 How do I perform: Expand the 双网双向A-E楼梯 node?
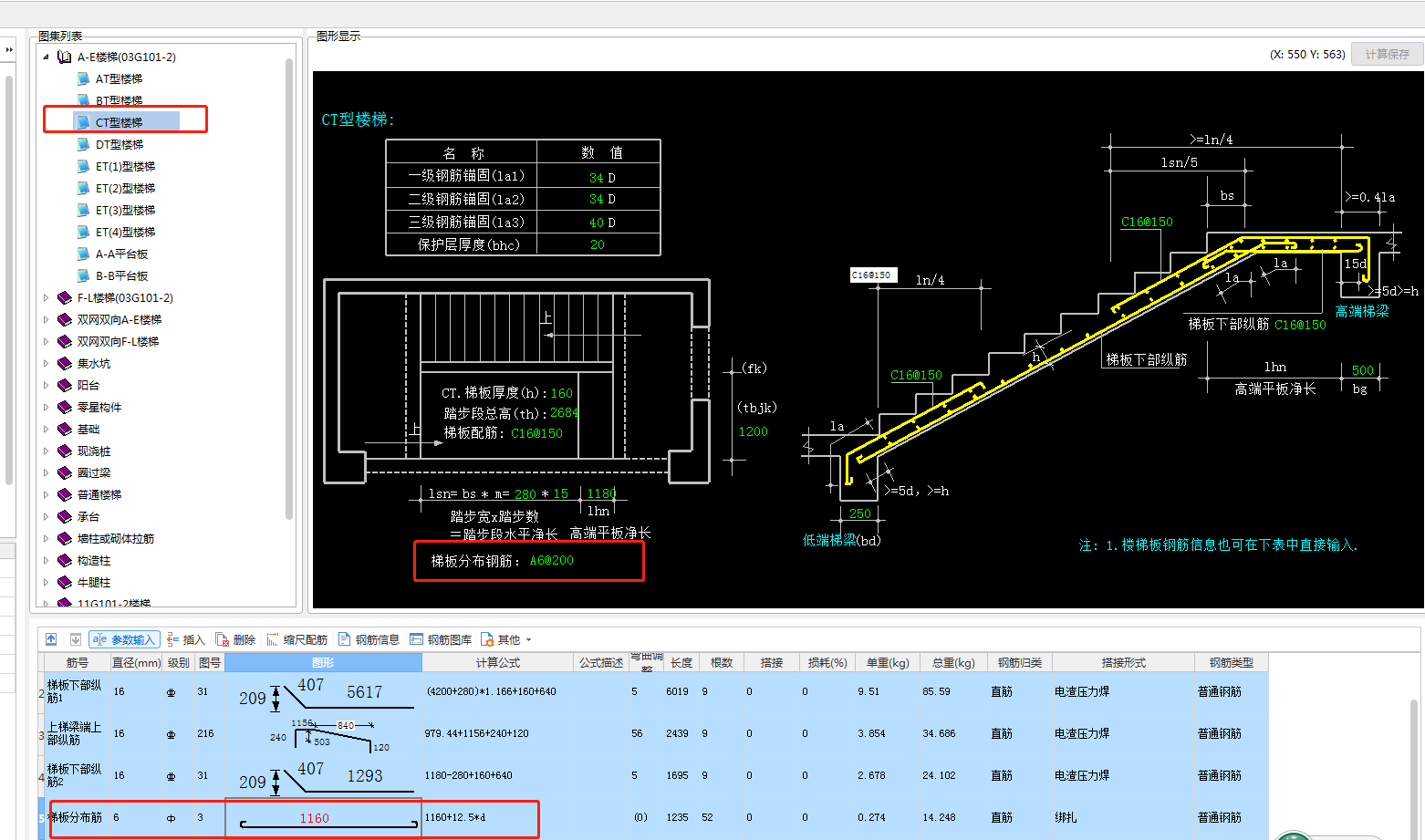[47, 319]
